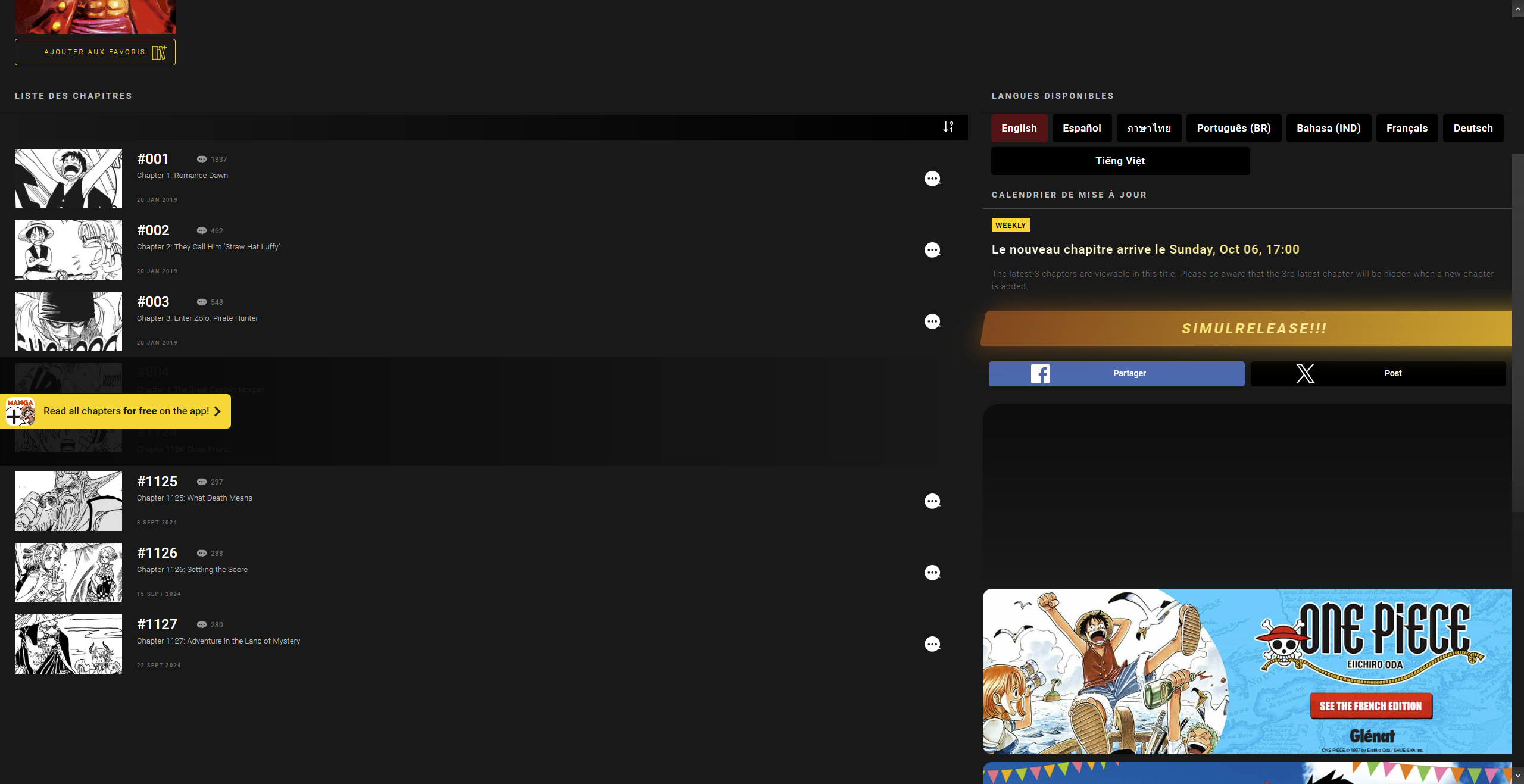Open comments bubble for chapter #1125
This screenshot has height=784, width=1524.
click(932, 501)
